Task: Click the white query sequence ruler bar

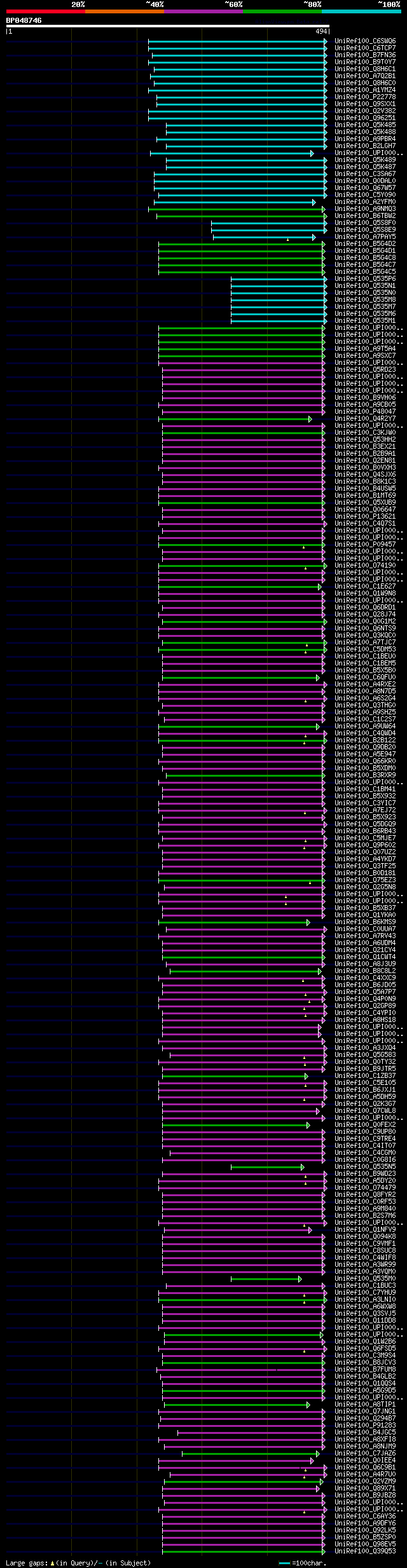Action: 167,26
